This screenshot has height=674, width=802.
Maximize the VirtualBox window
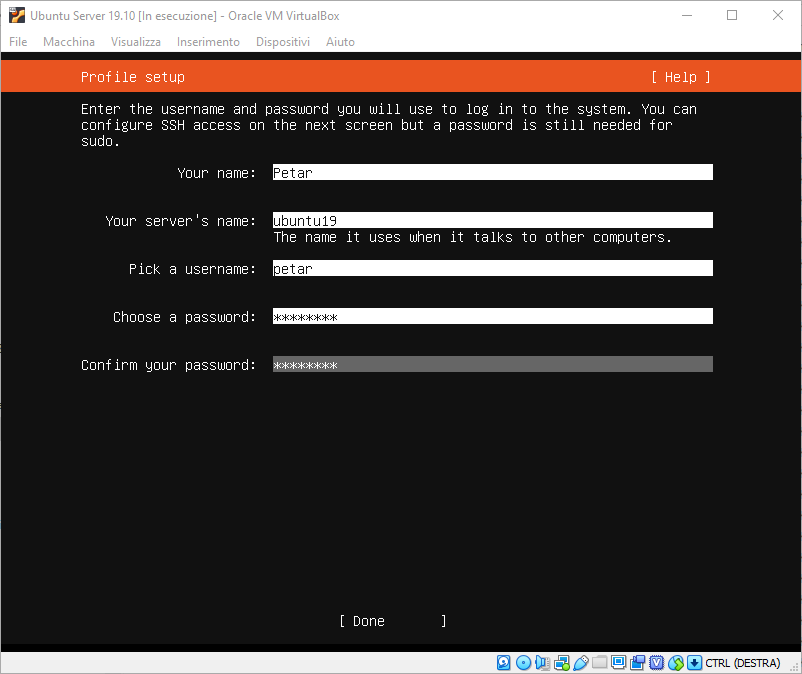[732, 15]
